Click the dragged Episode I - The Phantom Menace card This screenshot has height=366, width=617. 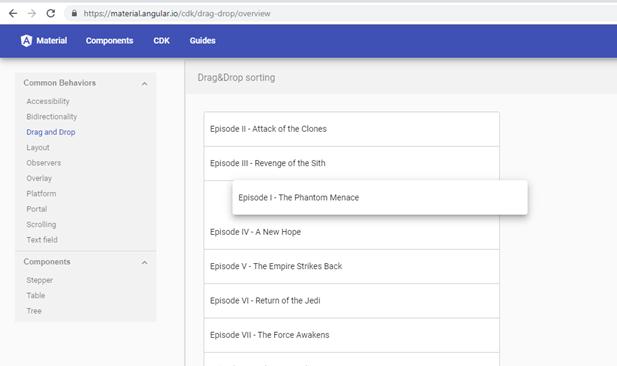click(x=380, y=198)
